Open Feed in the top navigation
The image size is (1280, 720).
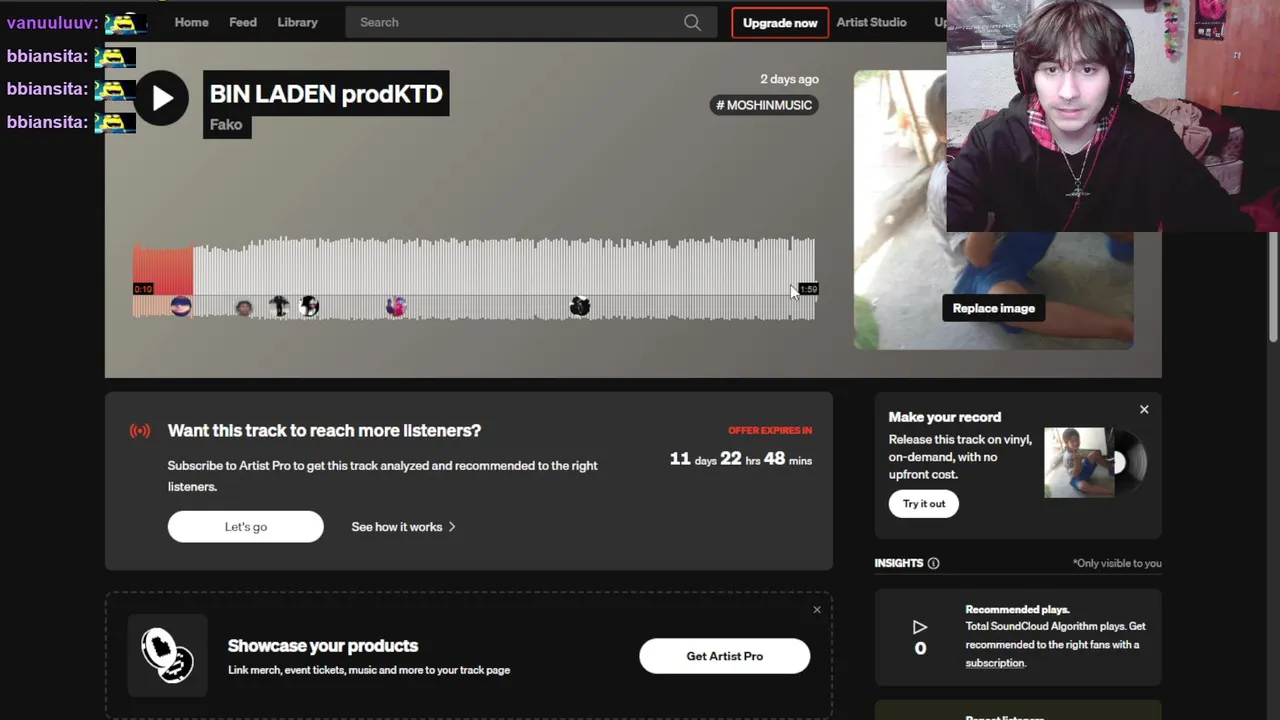(x=243, y=22)
